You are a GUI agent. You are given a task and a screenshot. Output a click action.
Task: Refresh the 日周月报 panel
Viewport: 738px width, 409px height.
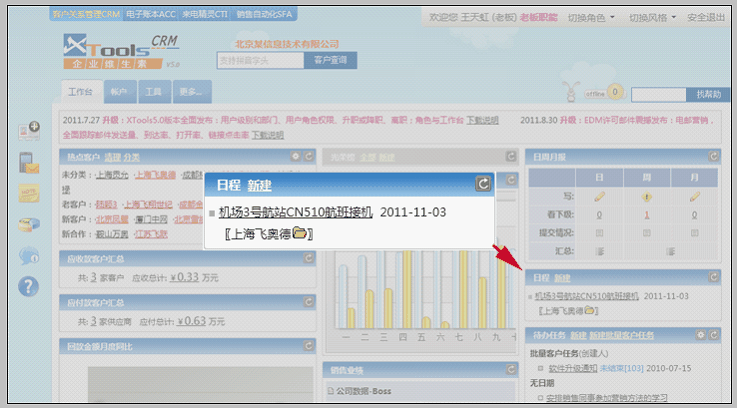point(713,156)
